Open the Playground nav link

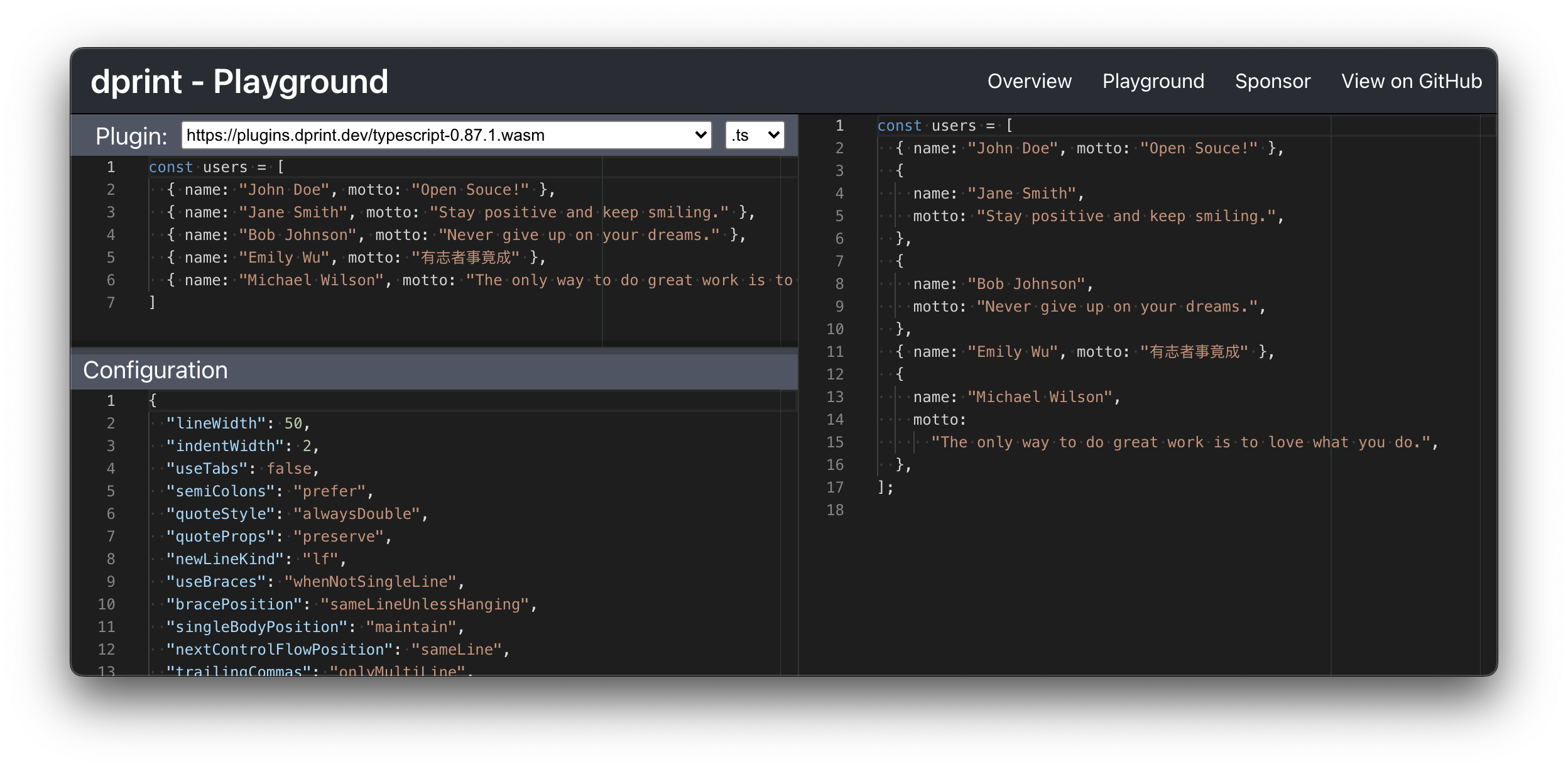pos(1153,81)
